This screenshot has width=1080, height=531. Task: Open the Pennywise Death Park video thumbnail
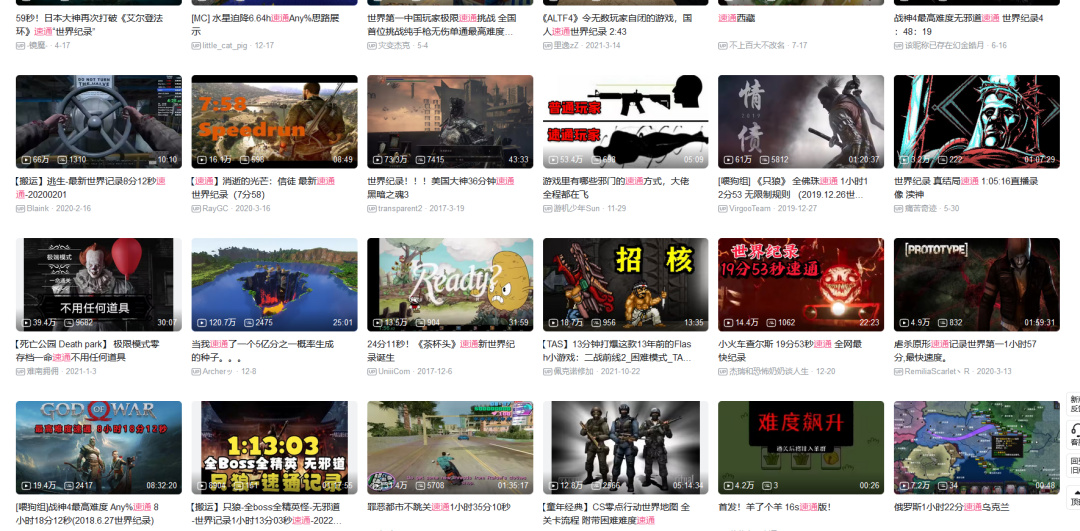coord(99,284)
